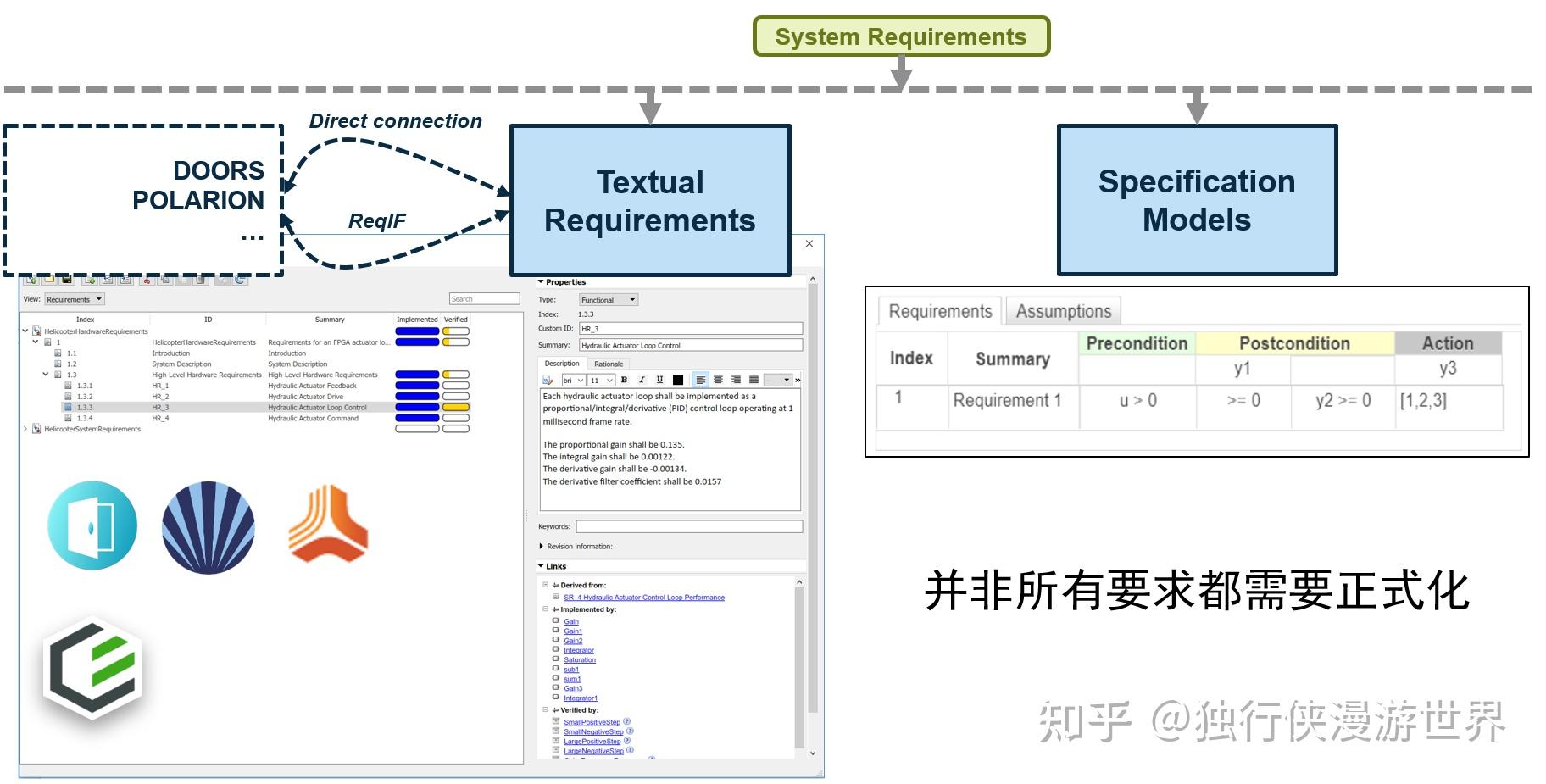Apply right alignment in the Description editor

[x=736, y=380]
